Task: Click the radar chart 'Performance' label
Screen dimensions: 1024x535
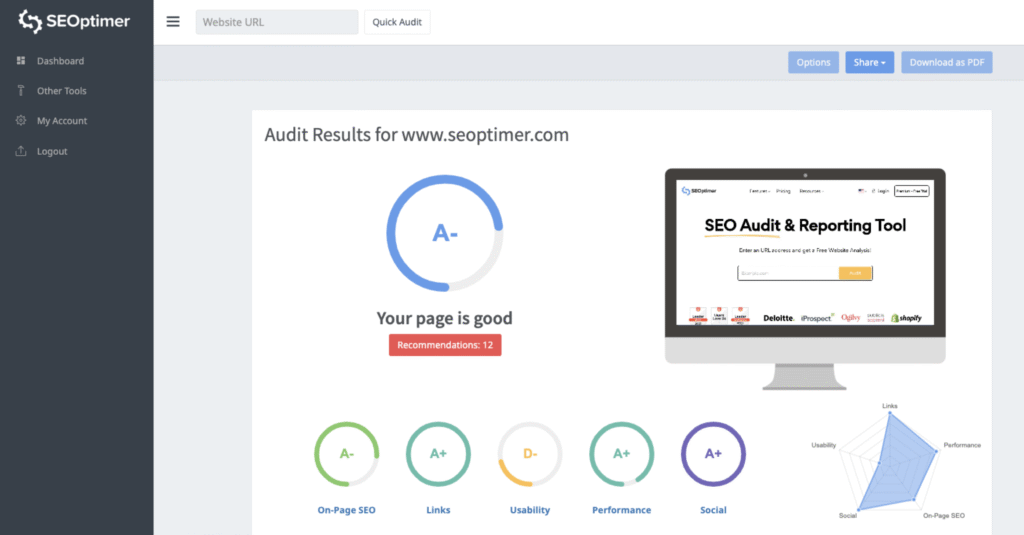Action: (x=962, y=445)
